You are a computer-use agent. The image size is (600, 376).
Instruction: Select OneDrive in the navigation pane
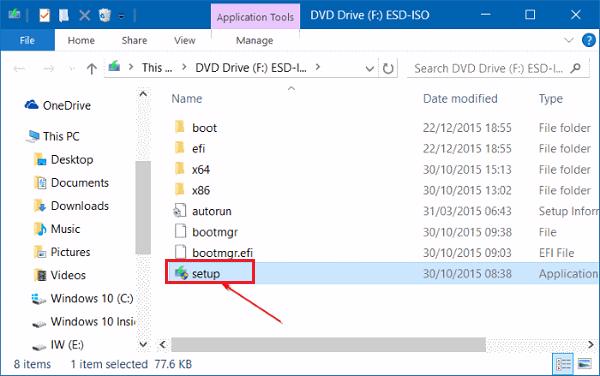pos(58,105)
